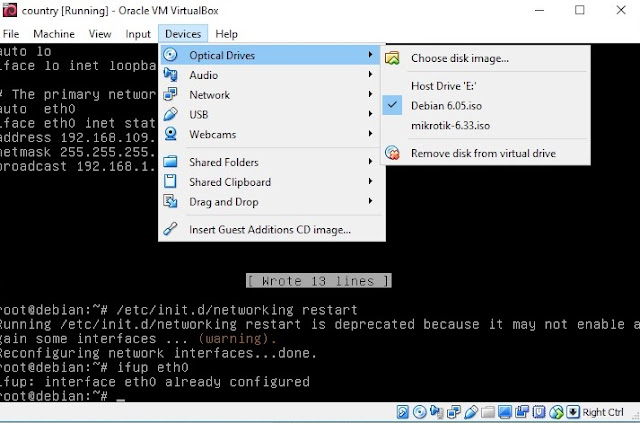Click the 'Wrote 13 lines' status message
Image resolution: width=640 pixels, height=423 pixels.
(318, 281)
